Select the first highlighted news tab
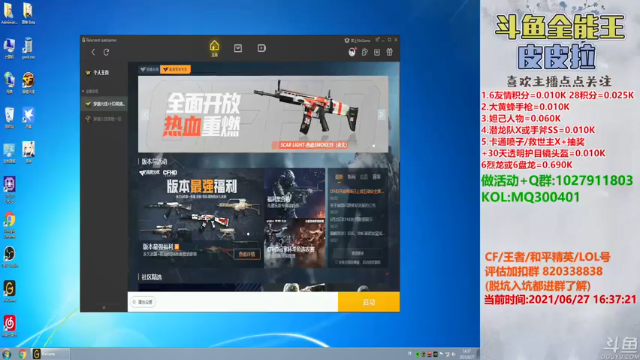 point(339,177)
